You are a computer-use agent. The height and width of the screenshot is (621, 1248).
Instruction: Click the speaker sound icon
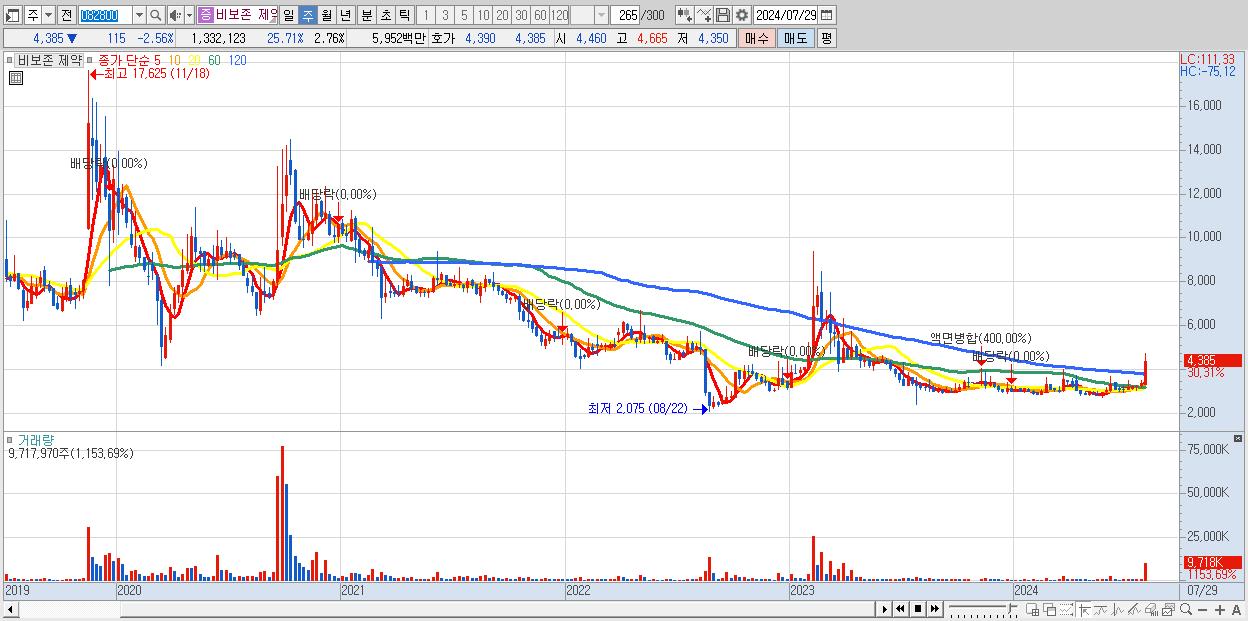(x=174, y=15)
